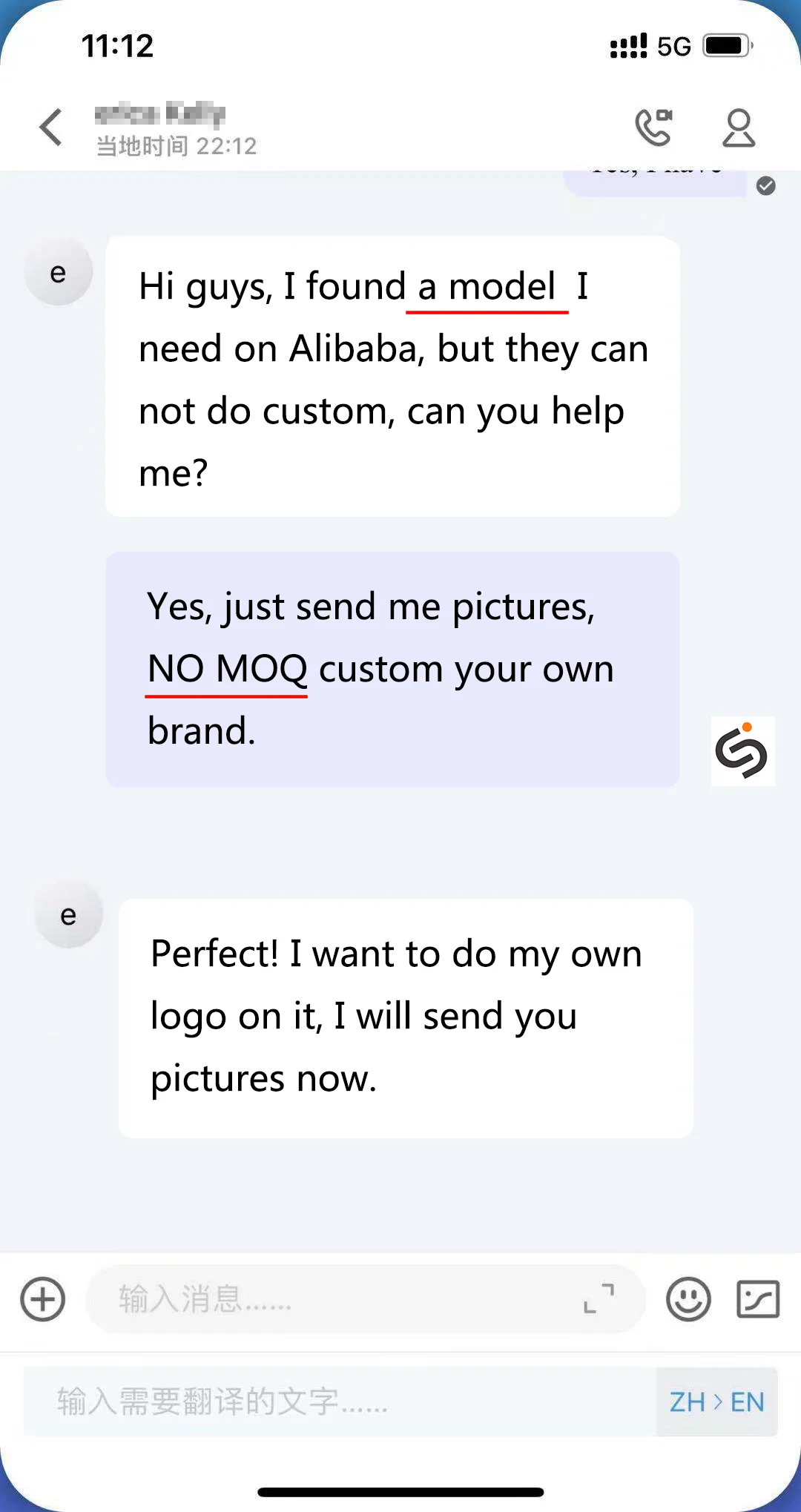Select the 'Hi guys, I found a model' message

click(x=393, y=377)
